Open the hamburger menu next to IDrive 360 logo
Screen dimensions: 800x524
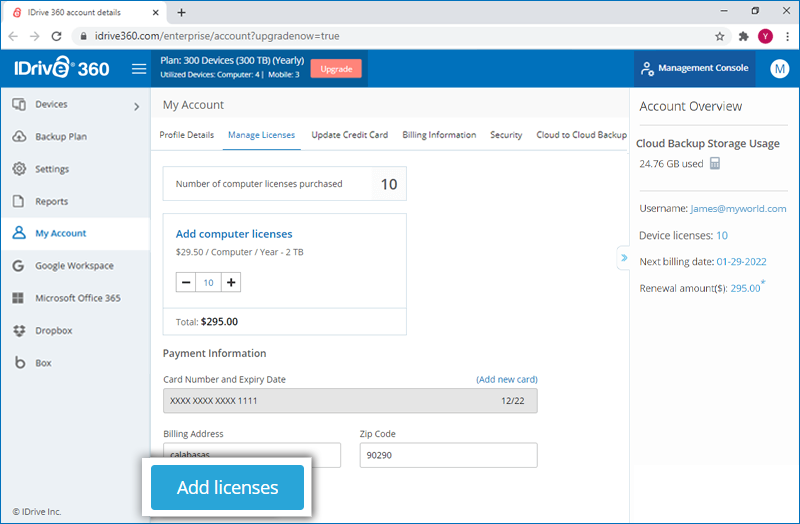[139, 69]
